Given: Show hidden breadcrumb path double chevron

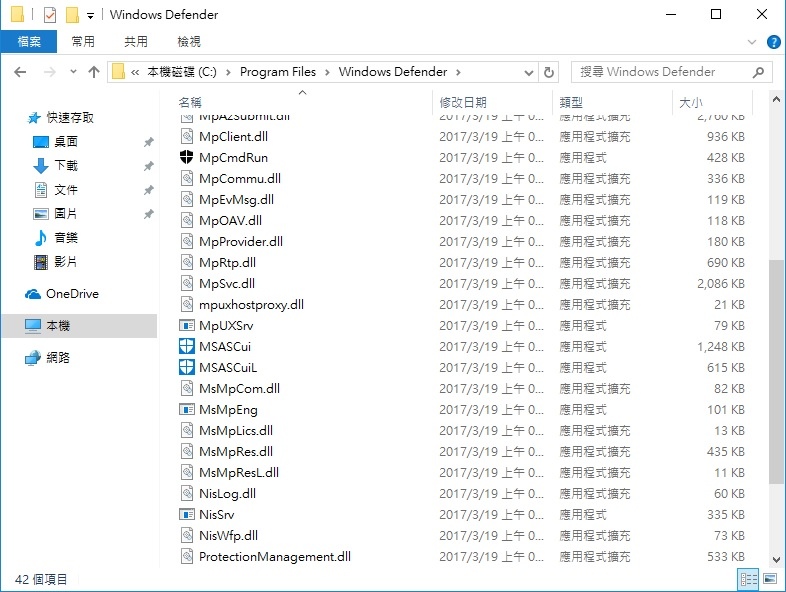Looking at the screenshot, I should click(x=135, y=72).
